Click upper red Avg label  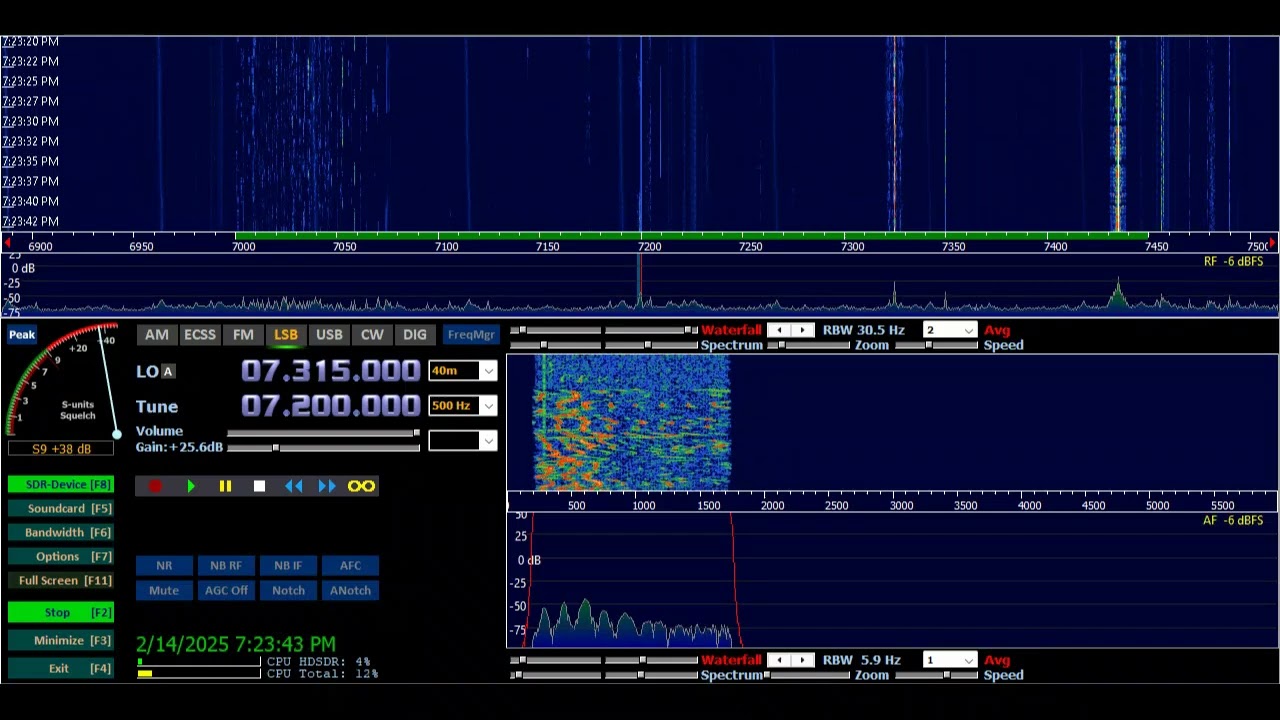pos(997,330)
